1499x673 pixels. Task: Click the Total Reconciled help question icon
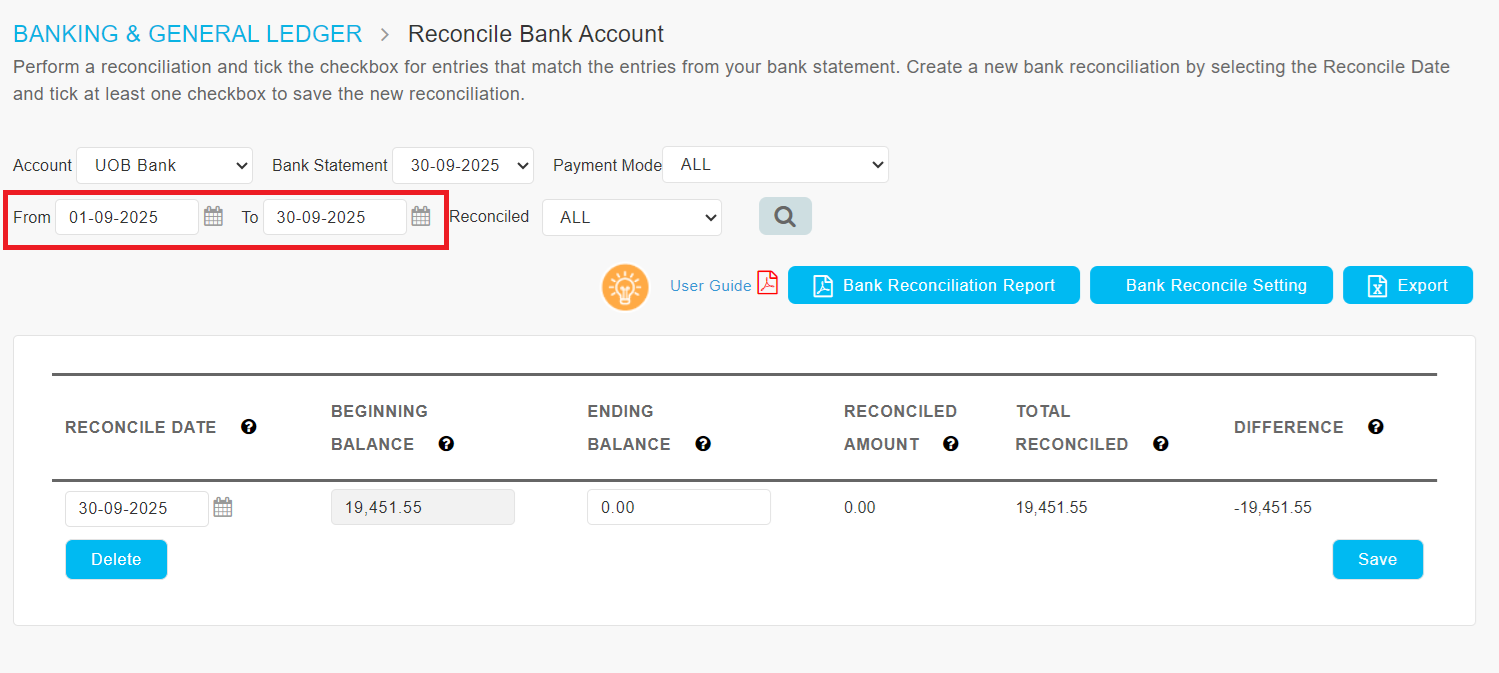point(1160,444)
